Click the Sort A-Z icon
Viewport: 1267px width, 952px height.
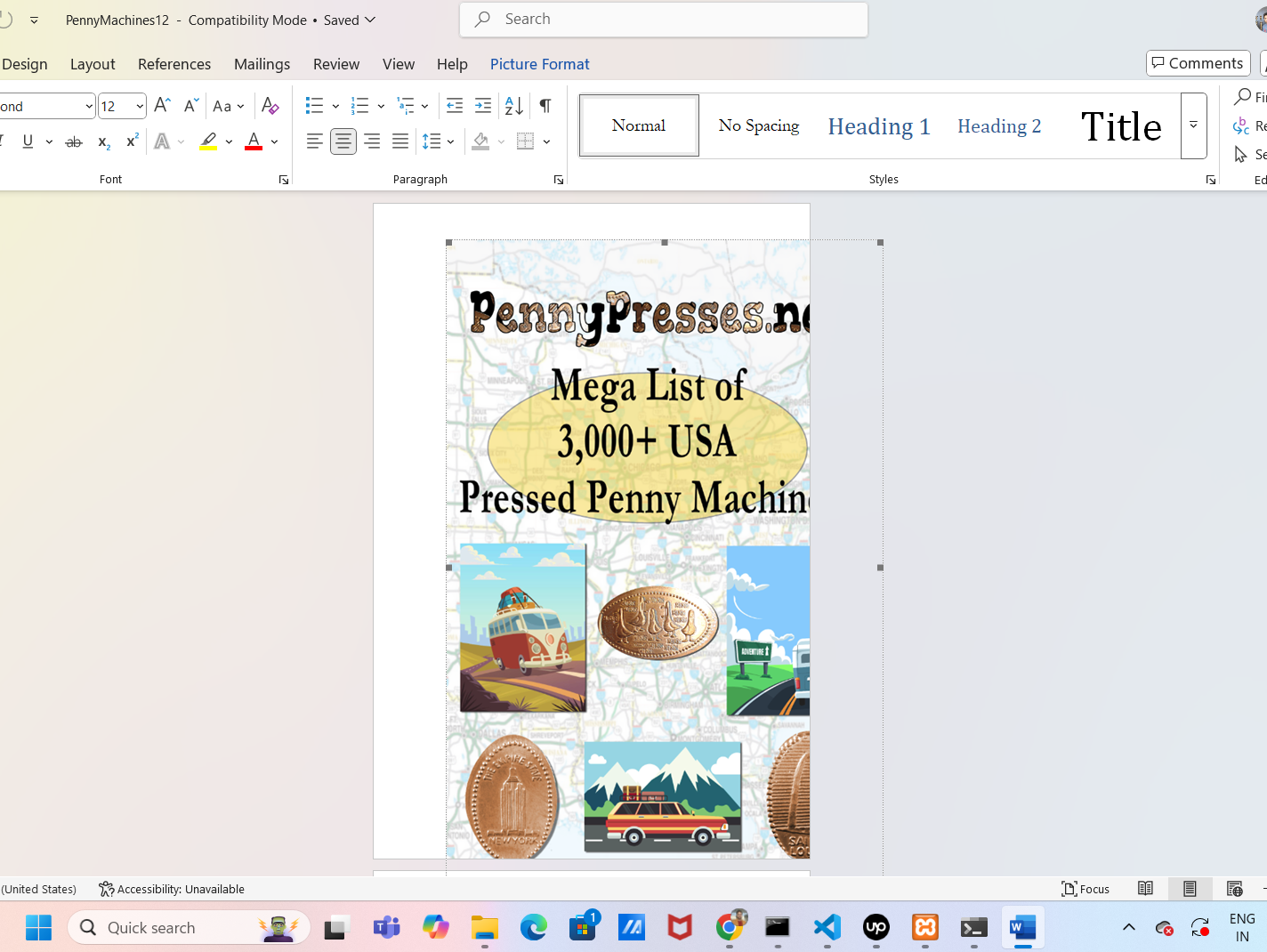514,106
